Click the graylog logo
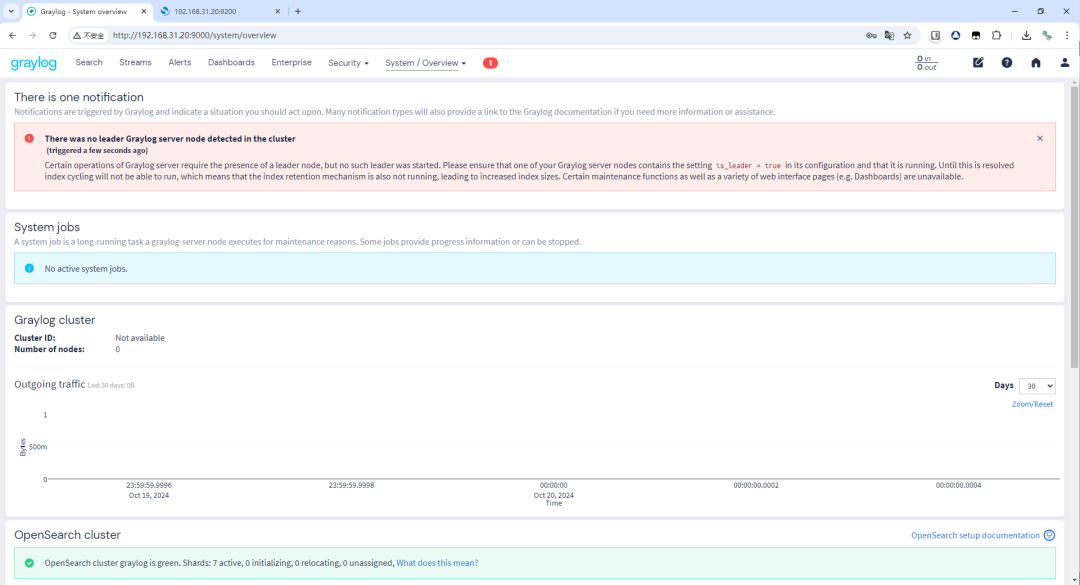1080x585 pixels. tap(33, 63)
